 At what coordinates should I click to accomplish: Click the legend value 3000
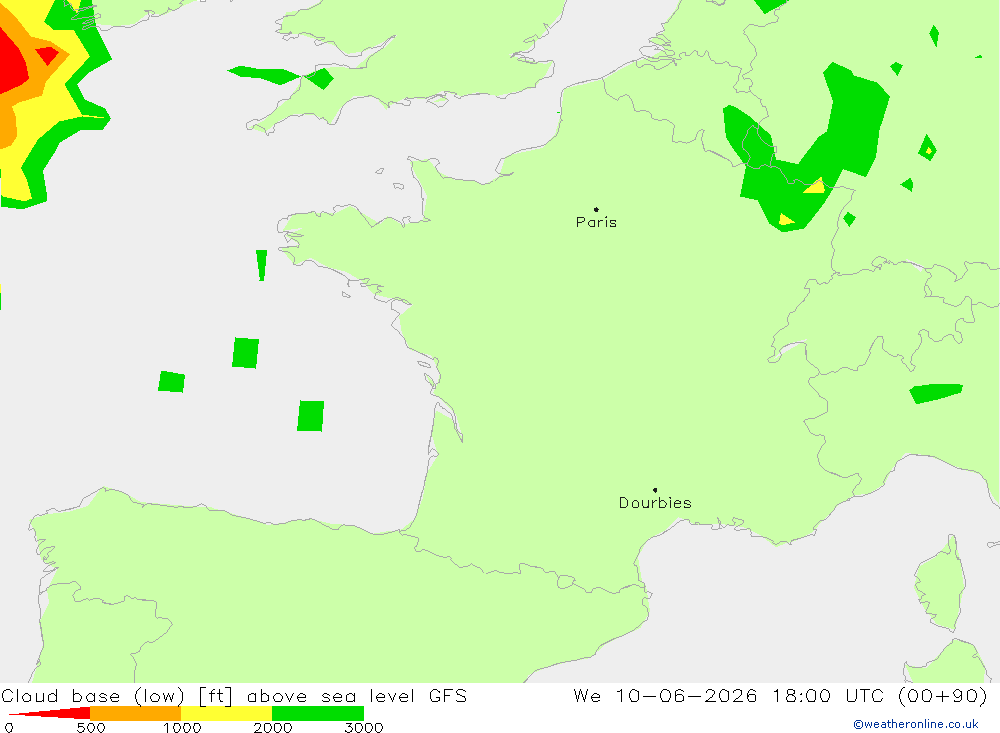click(364, 727)
